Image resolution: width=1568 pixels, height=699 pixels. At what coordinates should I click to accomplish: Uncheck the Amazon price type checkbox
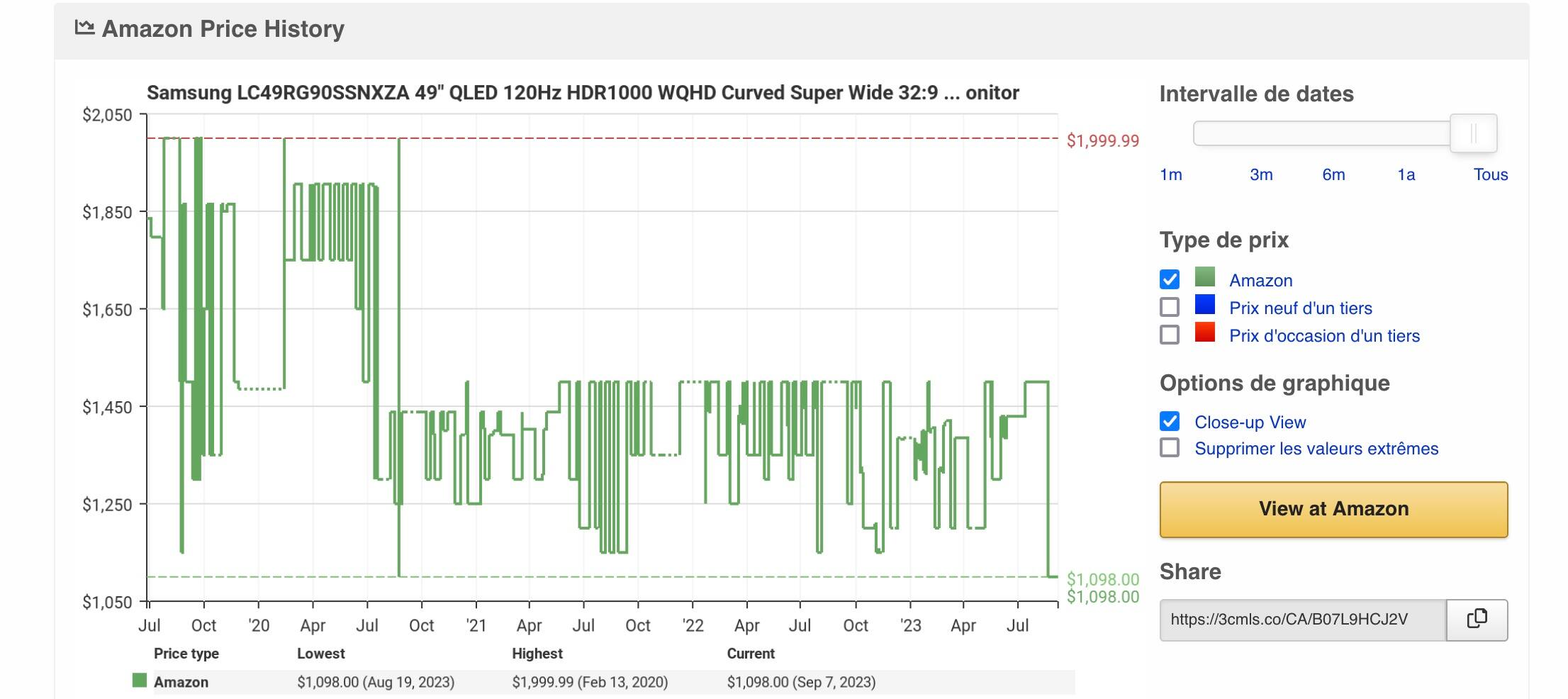pyautogui.click(x=1170, y=279)
